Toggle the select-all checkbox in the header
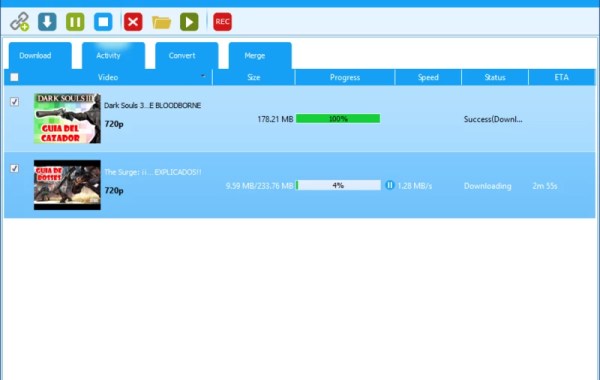The image size is (600, 380). tap(15, 77)
